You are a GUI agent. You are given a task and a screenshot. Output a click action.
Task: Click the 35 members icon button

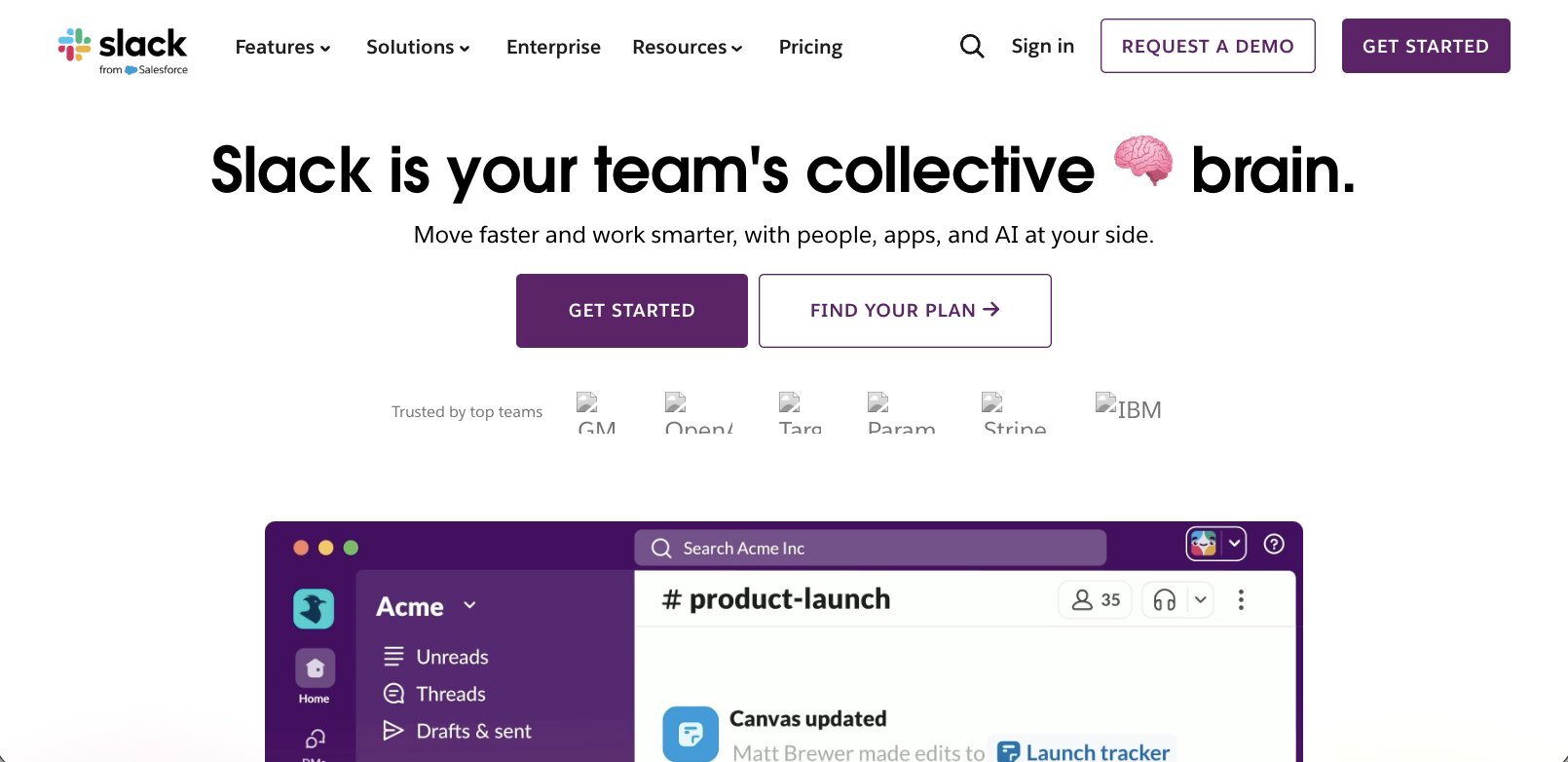pos(1096,600)
